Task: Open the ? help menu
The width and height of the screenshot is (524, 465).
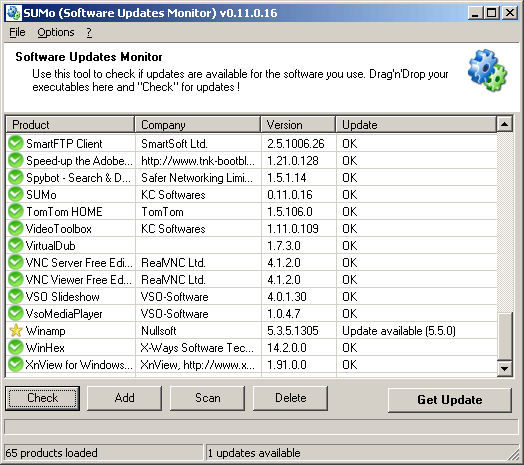Action: [89, 32]
